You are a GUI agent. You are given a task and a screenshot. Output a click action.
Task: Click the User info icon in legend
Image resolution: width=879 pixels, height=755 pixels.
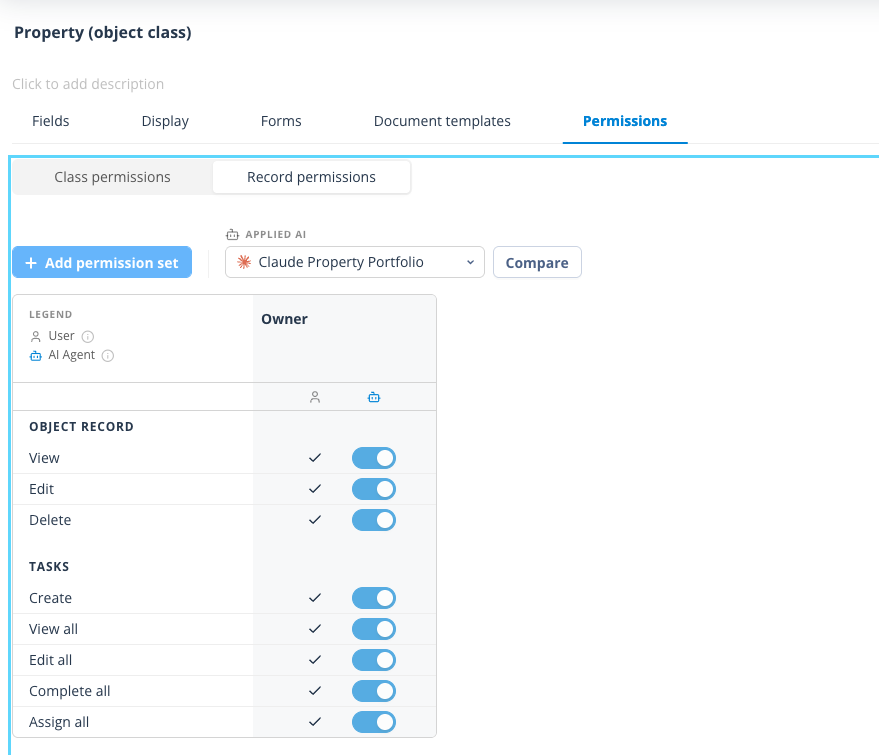88,336
